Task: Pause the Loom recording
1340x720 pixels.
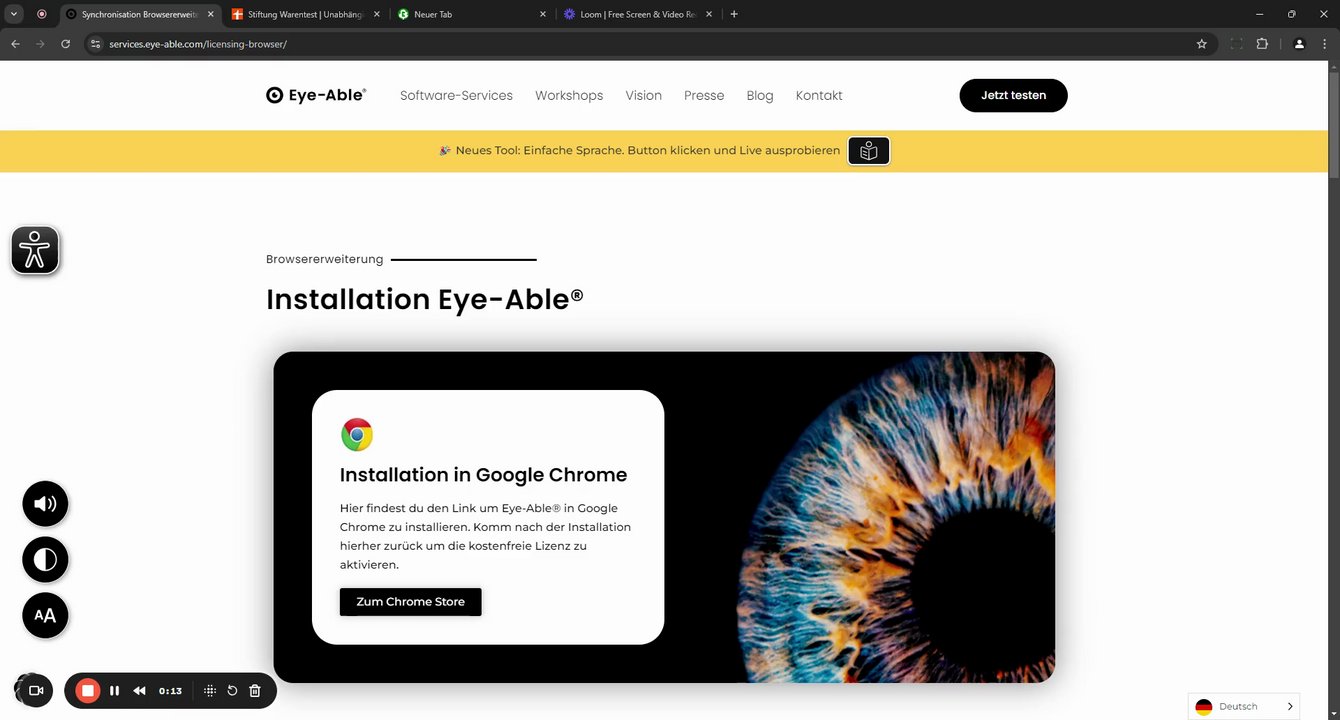Action: (115, 691)
